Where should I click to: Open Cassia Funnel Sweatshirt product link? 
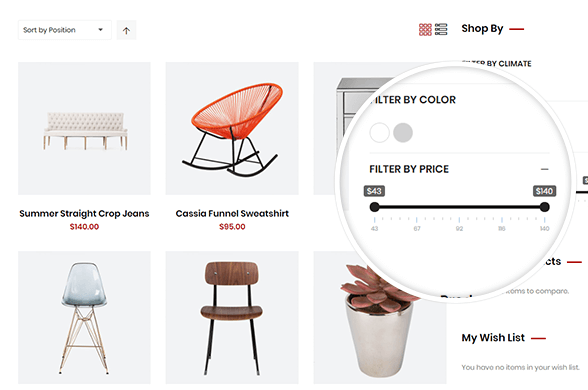point(232,213)
